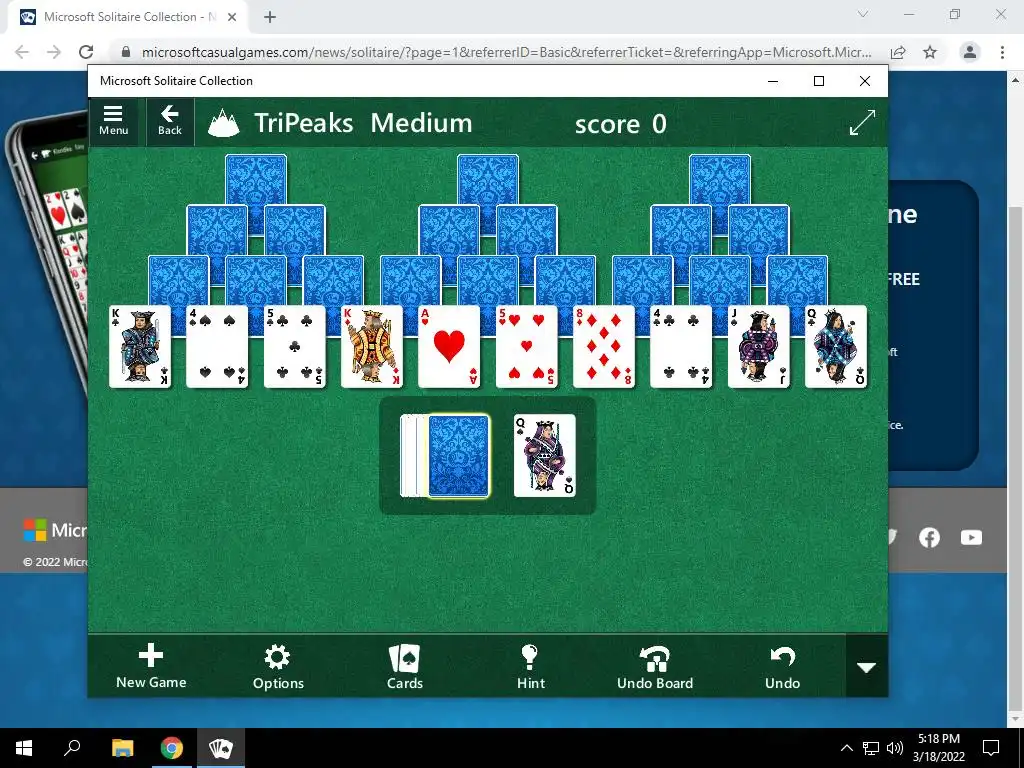Play the Queen of clubs tableau card
The height and width of the screenshot is (768, 1024).
click(836, 347)
